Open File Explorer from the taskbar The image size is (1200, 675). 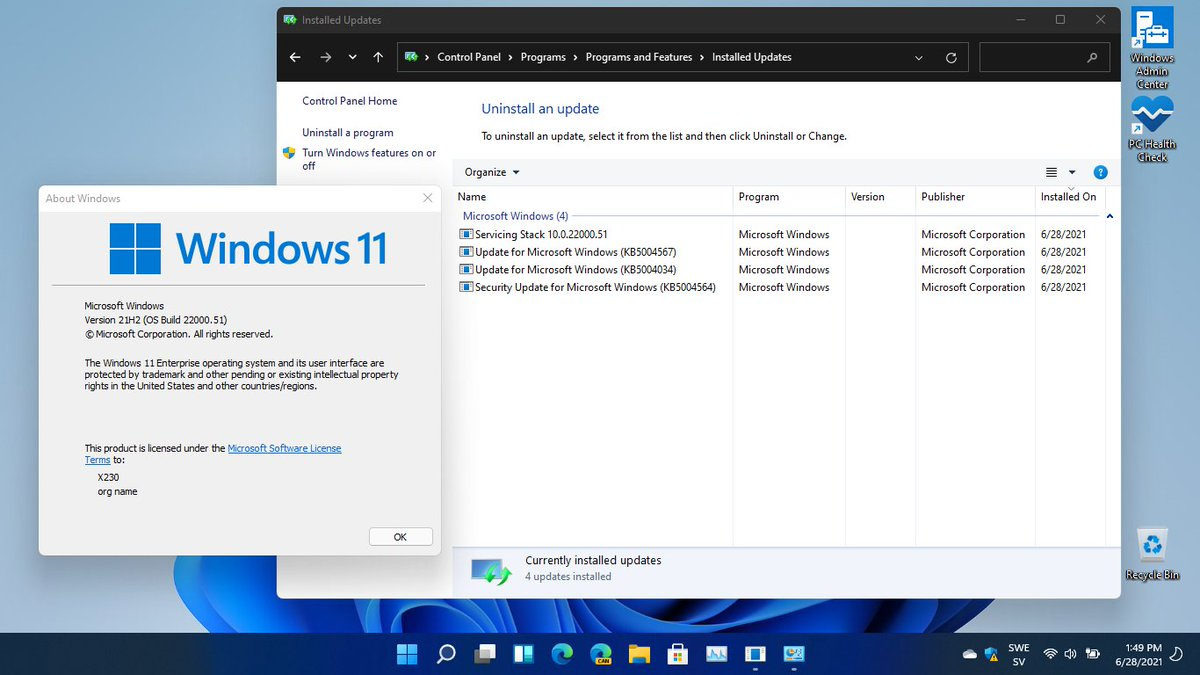[639, 654]
